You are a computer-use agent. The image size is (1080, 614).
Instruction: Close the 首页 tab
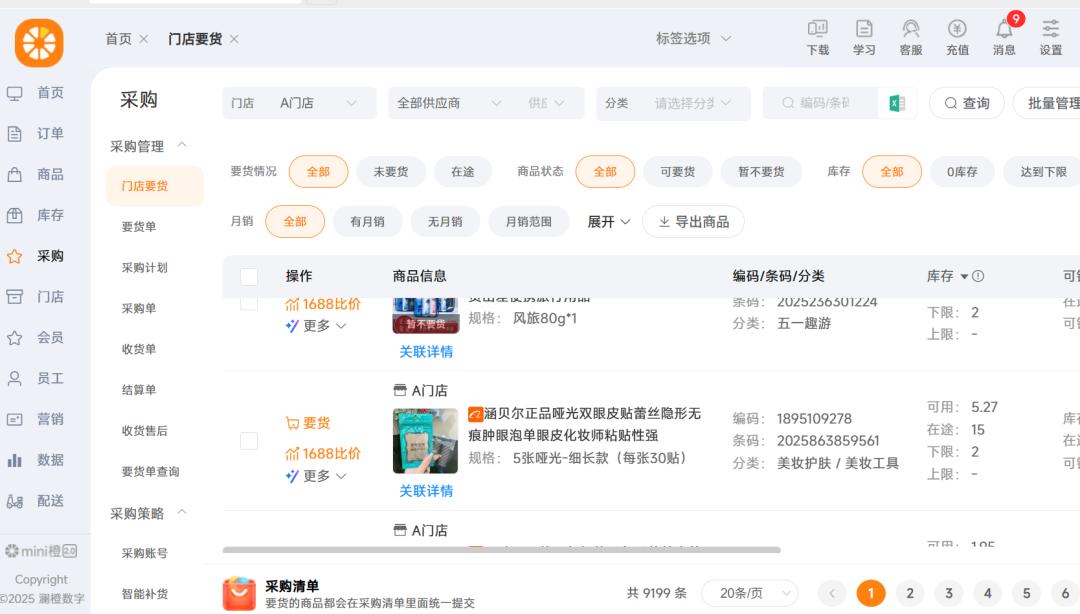[x=143, y=39]
